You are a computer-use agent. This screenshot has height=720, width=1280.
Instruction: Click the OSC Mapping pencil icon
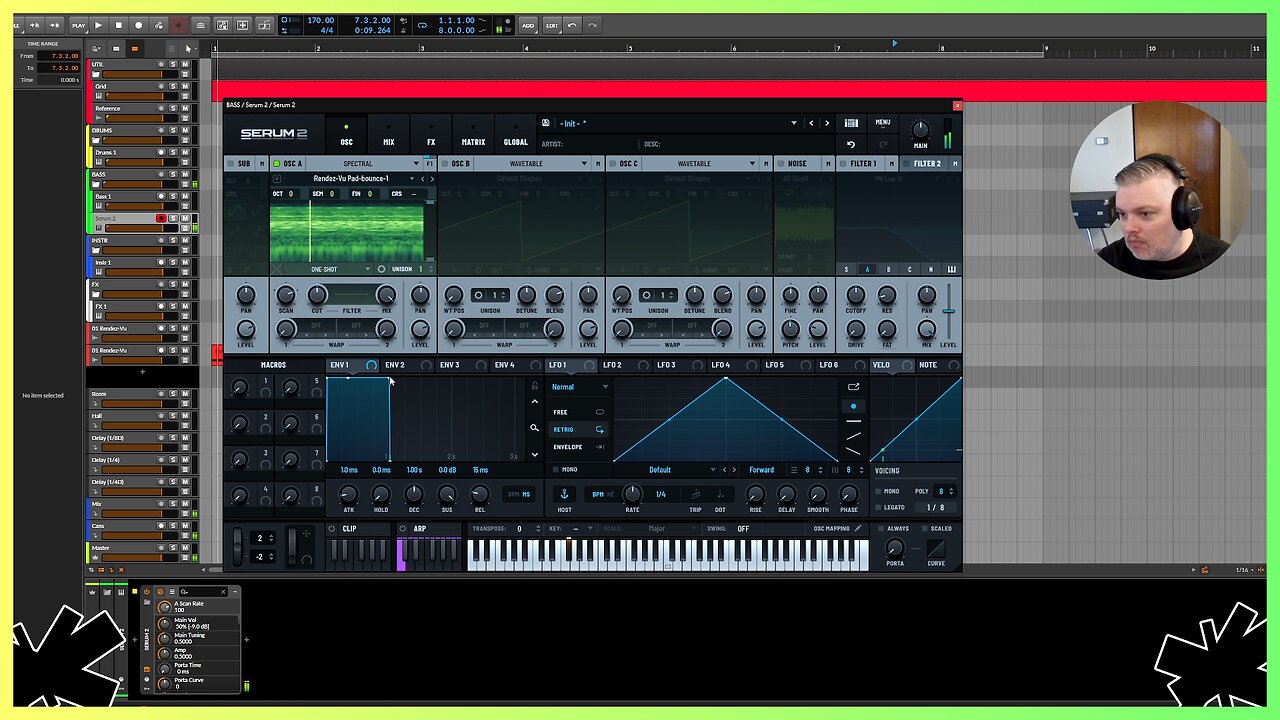pyautogui.click(x=859, y=528)
